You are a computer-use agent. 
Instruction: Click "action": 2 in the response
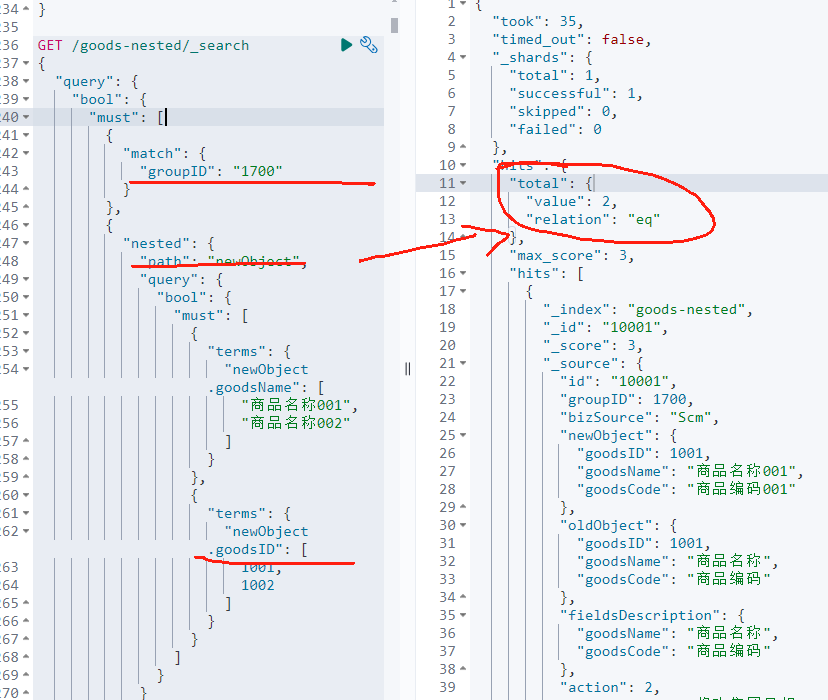pos(609,687)
